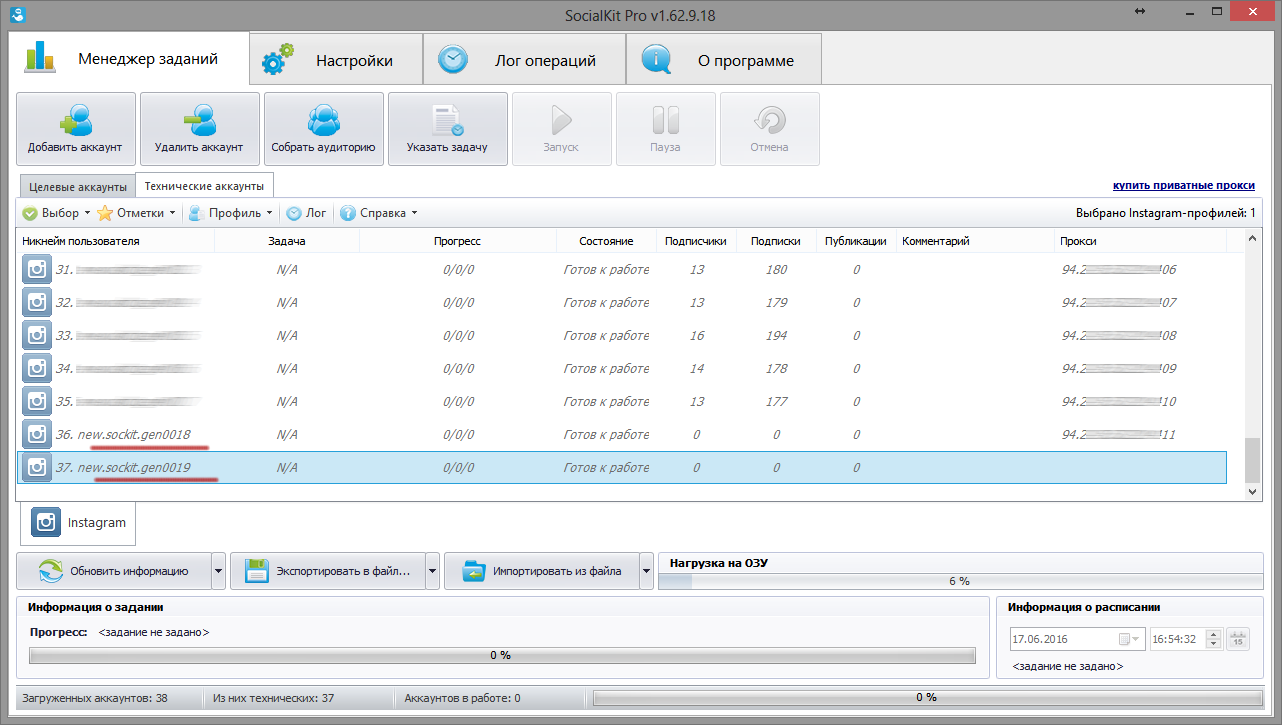Expand Импортировать из файла dropdown arrow

point(647,571)
